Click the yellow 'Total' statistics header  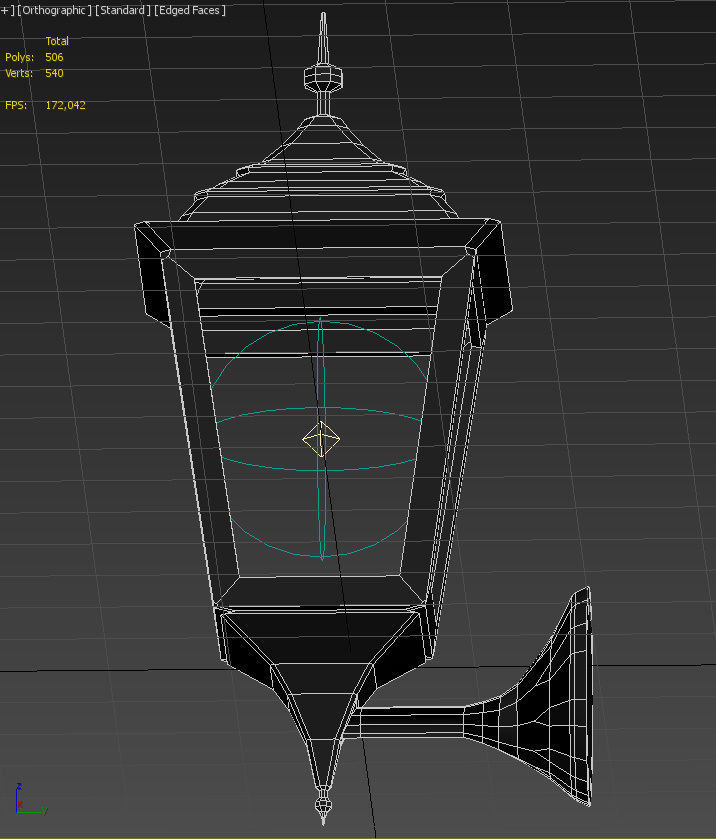point(57,41)
